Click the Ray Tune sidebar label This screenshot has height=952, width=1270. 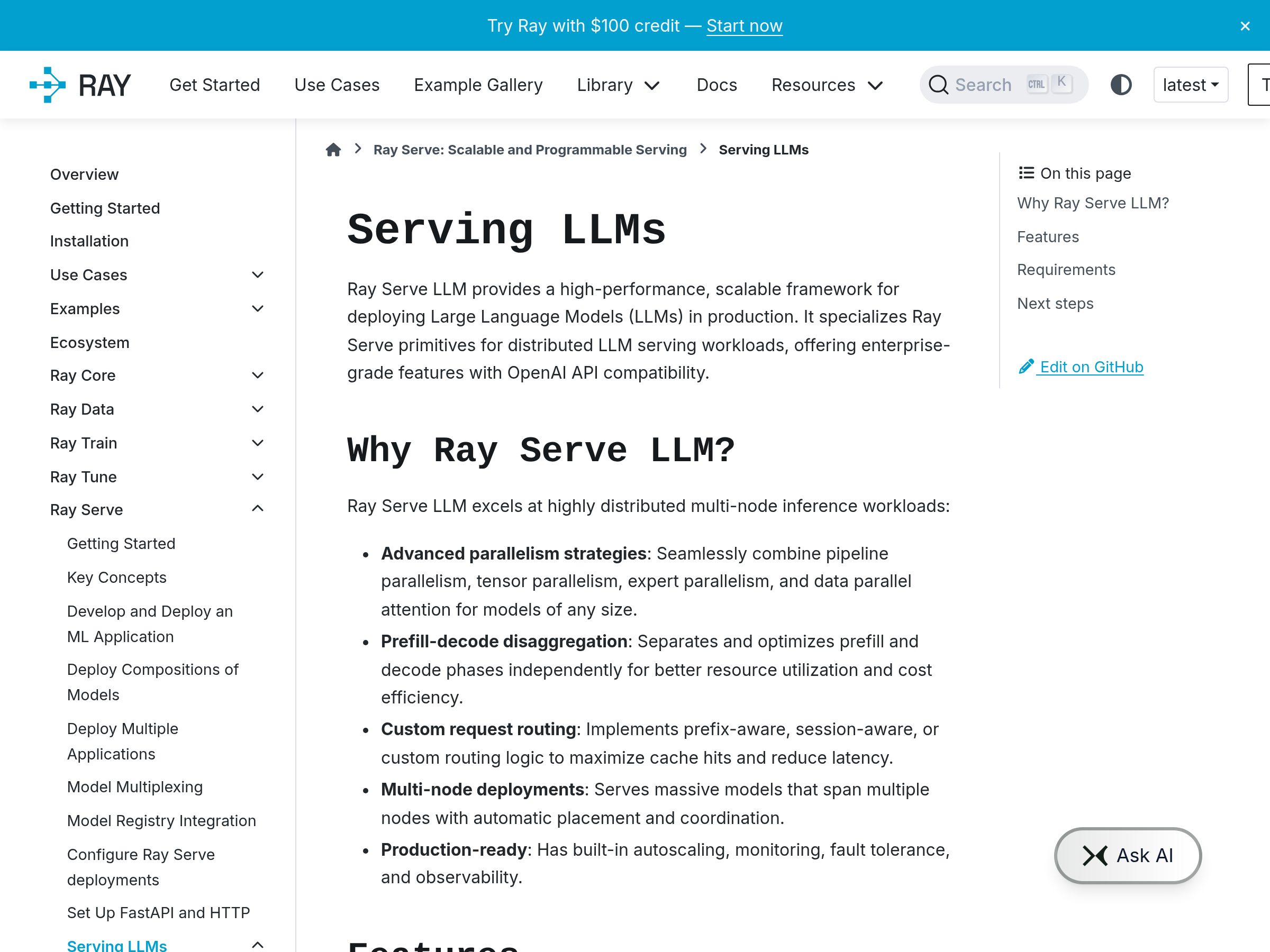click(83, 477)
